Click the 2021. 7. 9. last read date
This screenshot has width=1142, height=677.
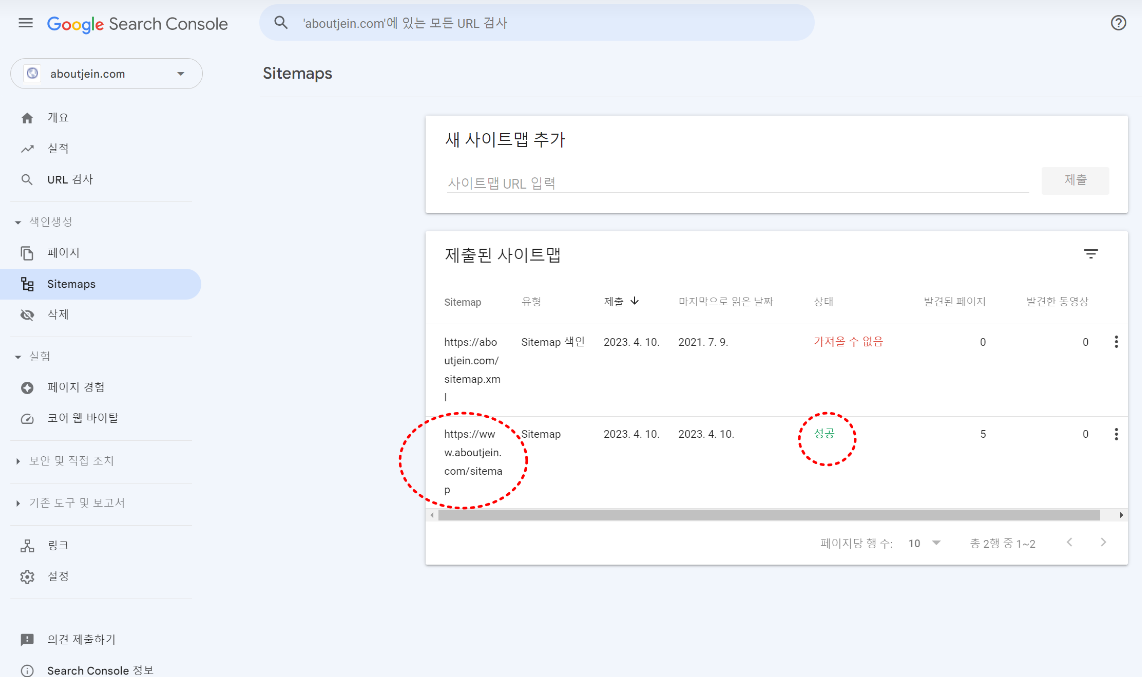click(x=703, y=342)
